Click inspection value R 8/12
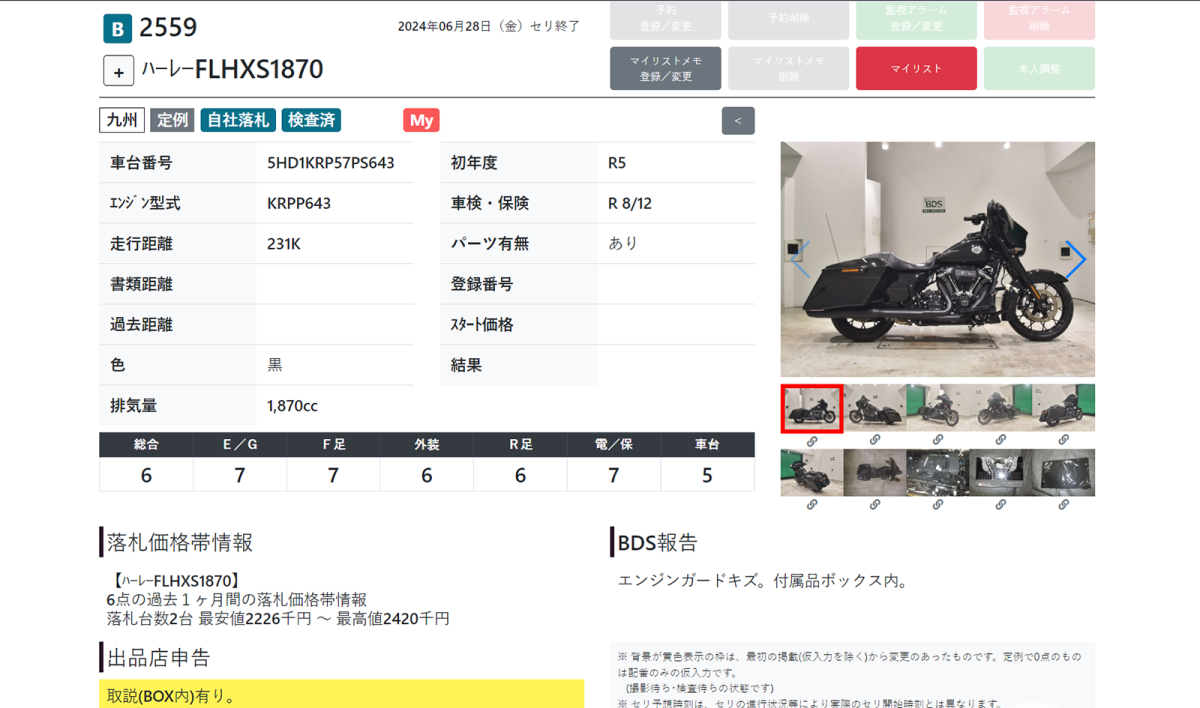This screenshot has width=1200, height=708. [x=630, y=203]
